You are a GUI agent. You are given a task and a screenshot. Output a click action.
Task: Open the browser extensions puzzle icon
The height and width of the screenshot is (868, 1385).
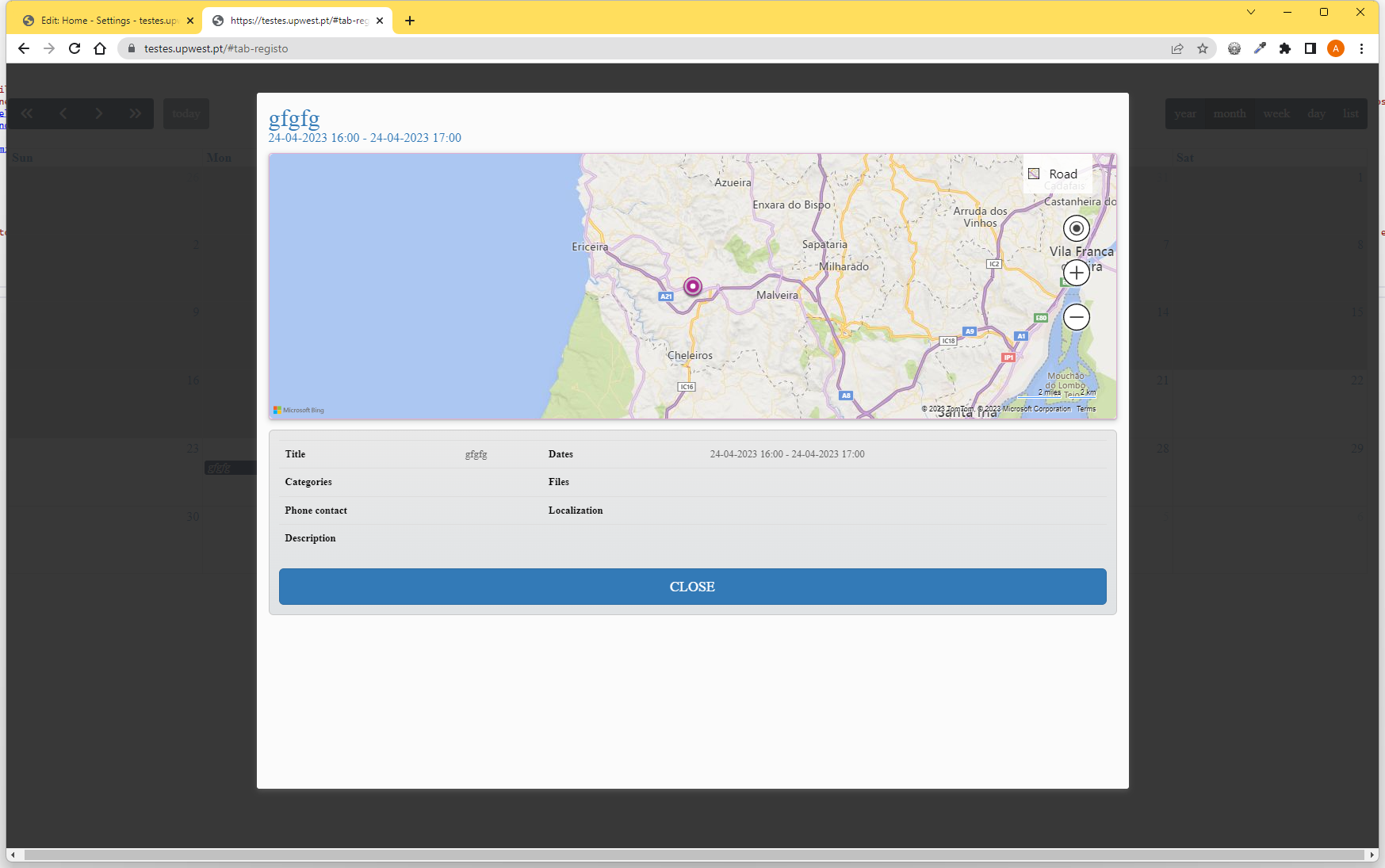pyautogui.click(x=1285, y=48)
